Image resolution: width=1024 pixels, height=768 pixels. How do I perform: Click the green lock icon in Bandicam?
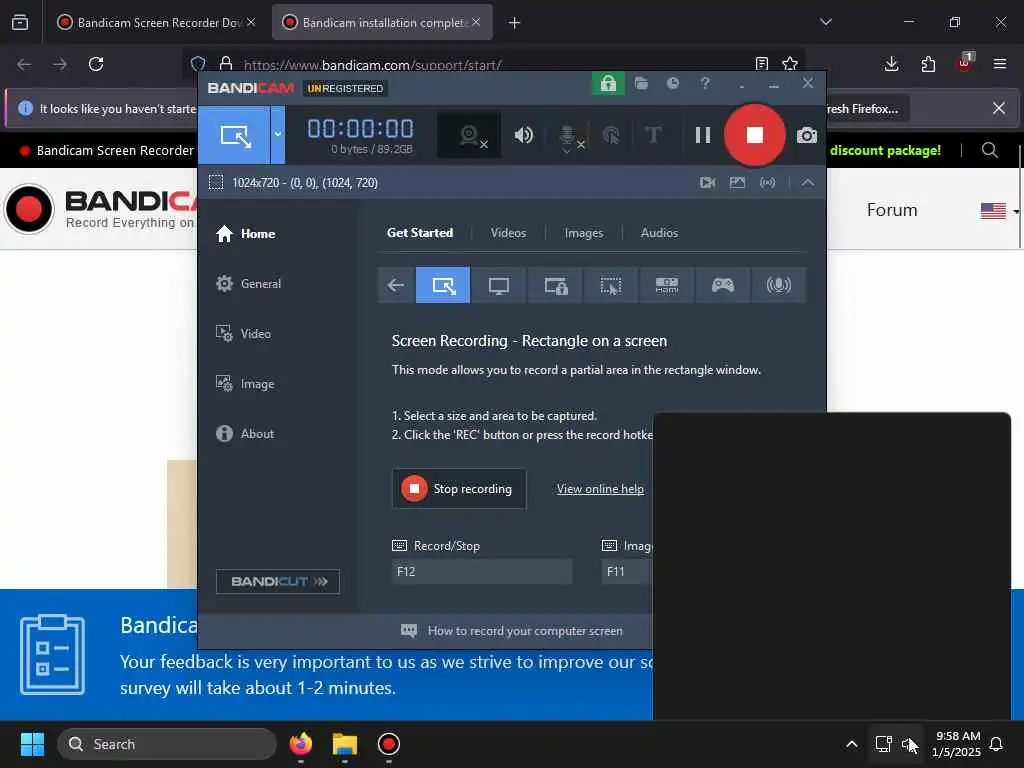tap(608, 84)
